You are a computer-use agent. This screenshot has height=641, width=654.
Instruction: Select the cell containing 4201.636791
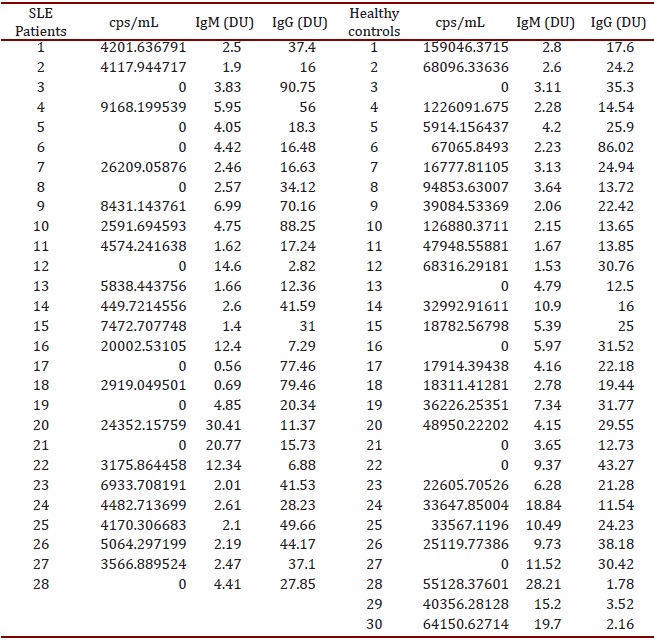[x=145, y=47]
